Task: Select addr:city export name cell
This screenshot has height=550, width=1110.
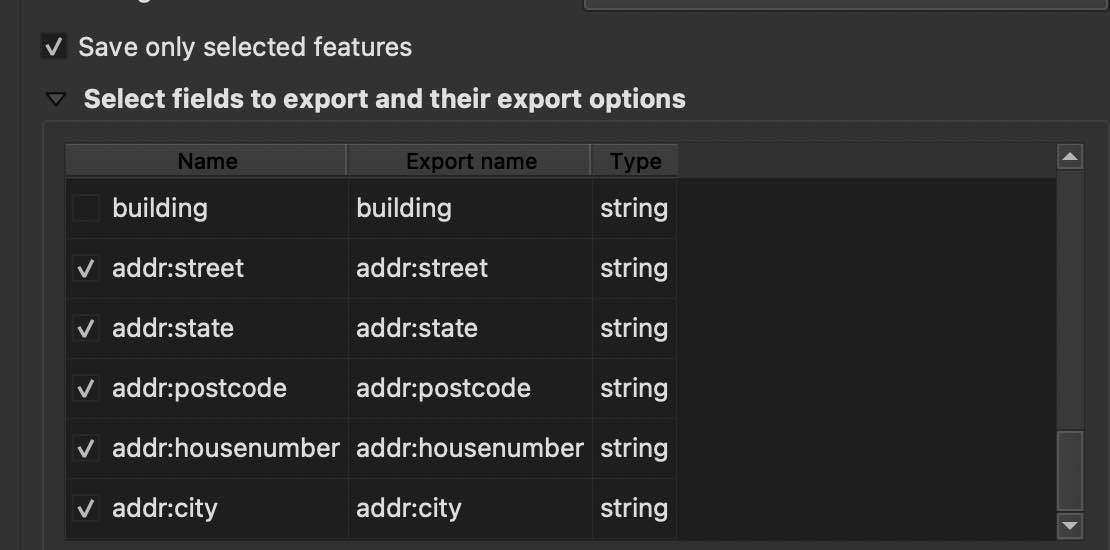Action: [x=470, y=509]
